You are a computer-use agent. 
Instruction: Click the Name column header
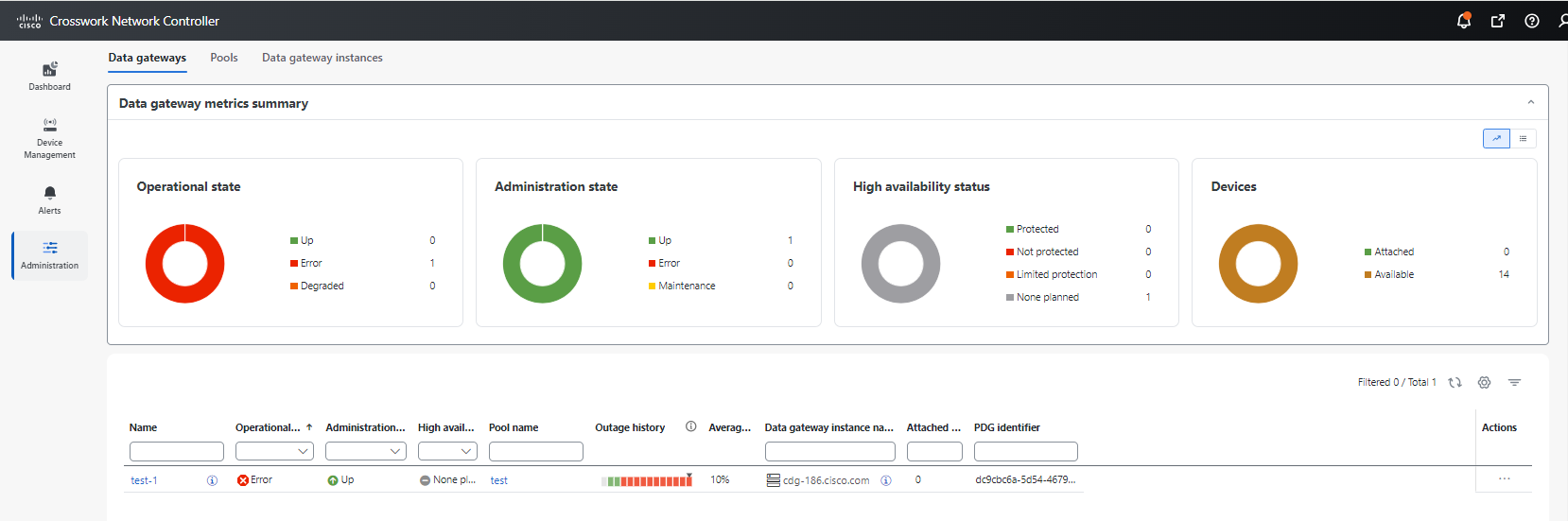[x=143, y=427]
